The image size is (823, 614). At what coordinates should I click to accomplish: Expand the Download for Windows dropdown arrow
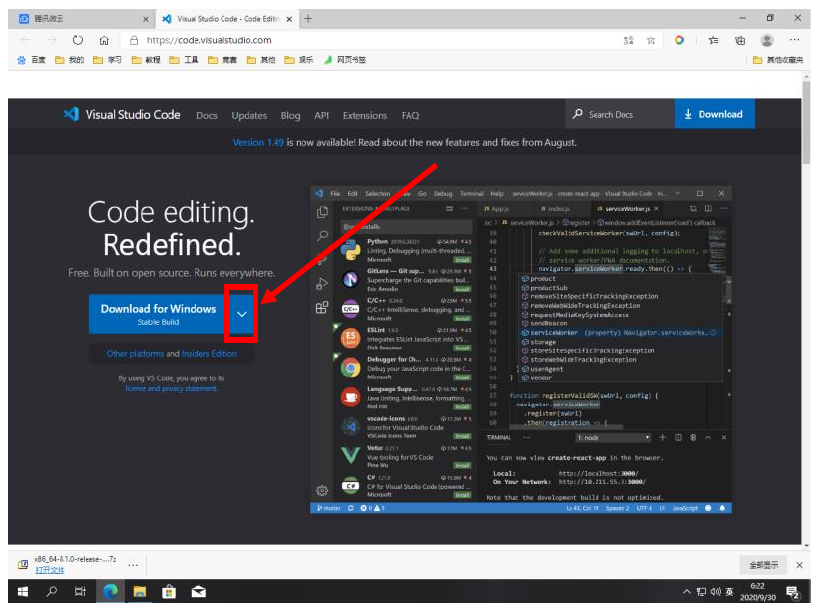(x=241, y=314)
